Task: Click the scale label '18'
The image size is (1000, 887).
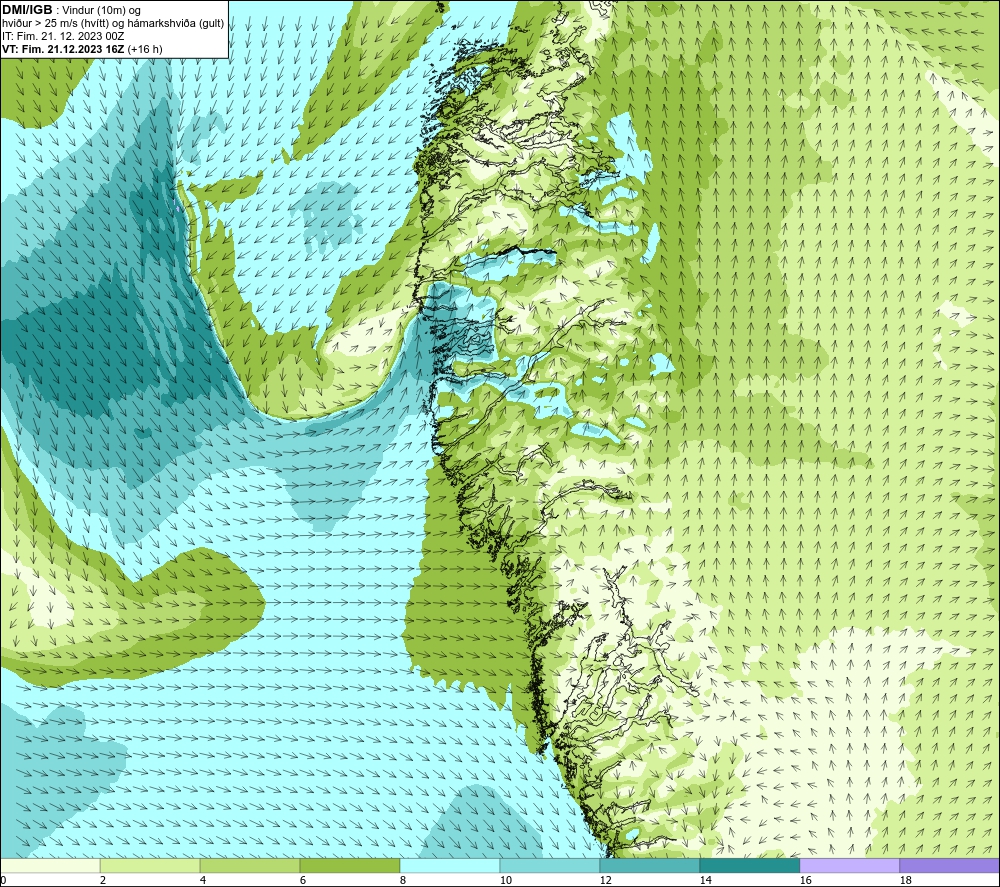Action: (905, 881)
